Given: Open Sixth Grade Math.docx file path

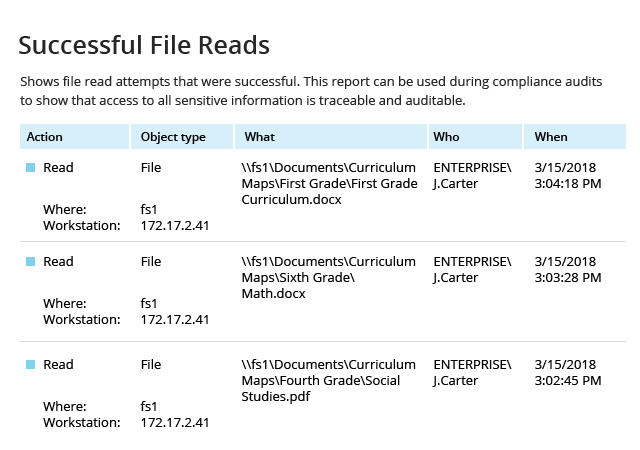Looking at the screenshot, I should [329, 277].
